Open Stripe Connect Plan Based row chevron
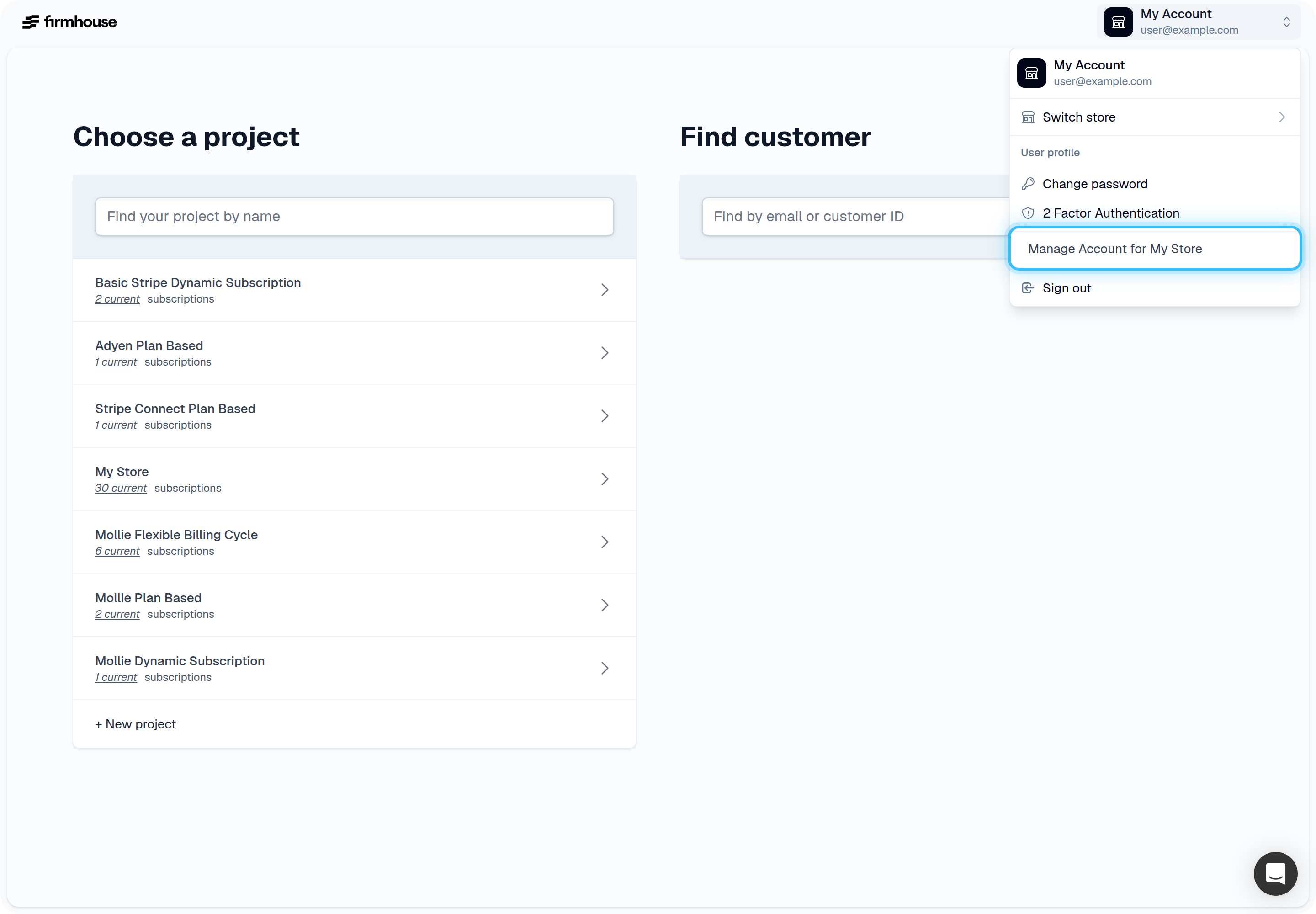Viewport: 1316px width, 914px height. pos(604,416)
